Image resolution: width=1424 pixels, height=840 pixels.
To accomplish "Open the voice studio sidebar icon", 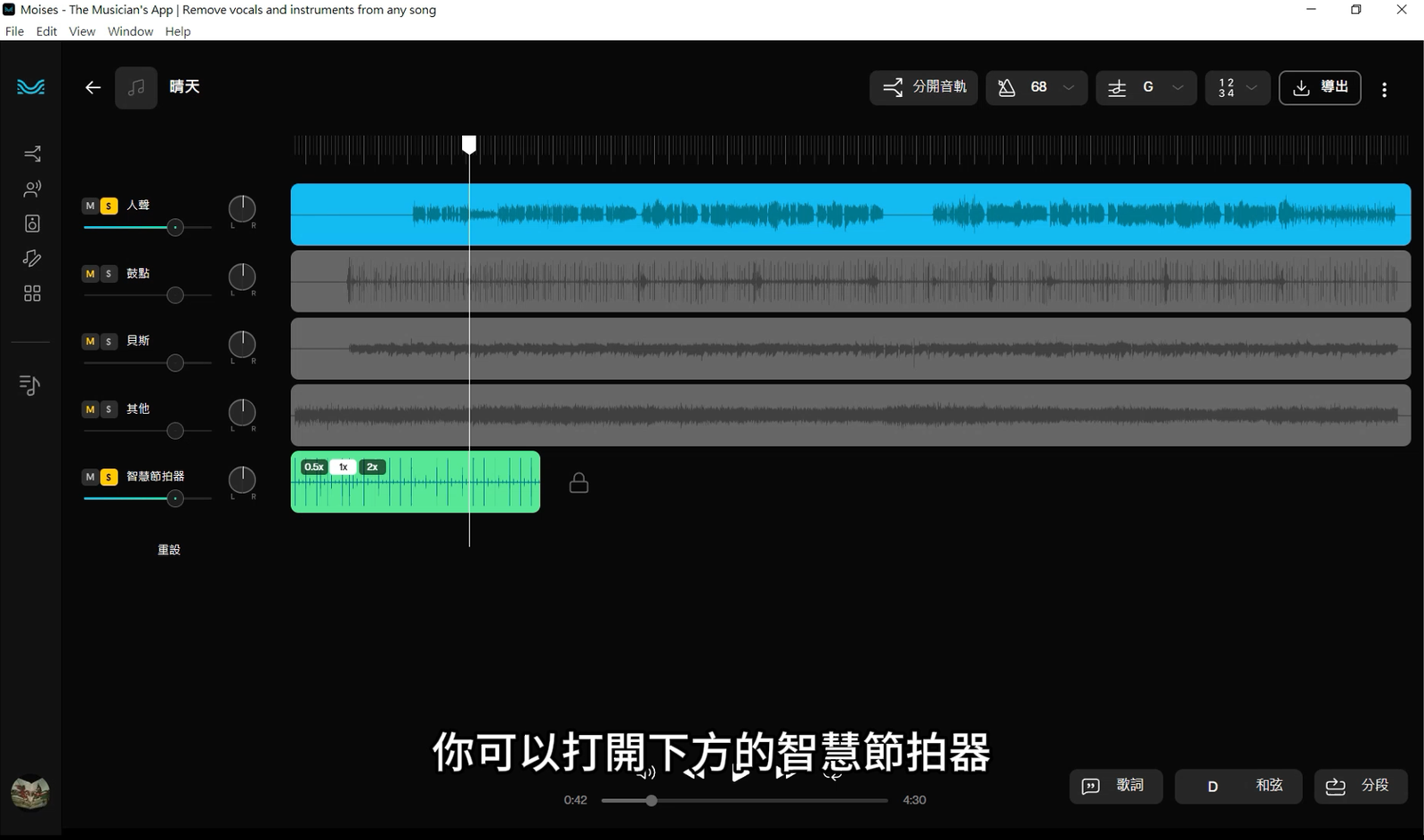I will [x=32, y=189].
